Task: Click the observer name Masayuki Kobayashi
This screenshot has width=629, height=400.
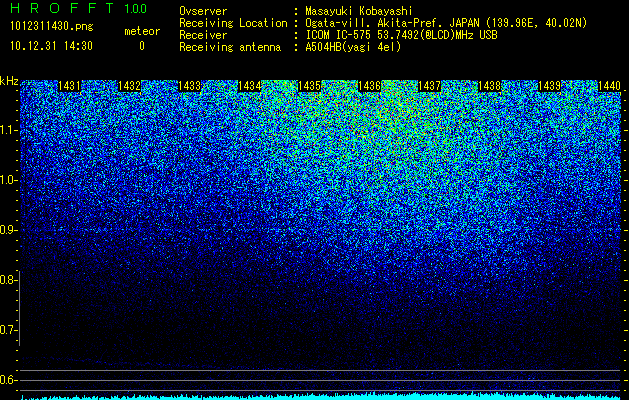Action: point(359,11)
